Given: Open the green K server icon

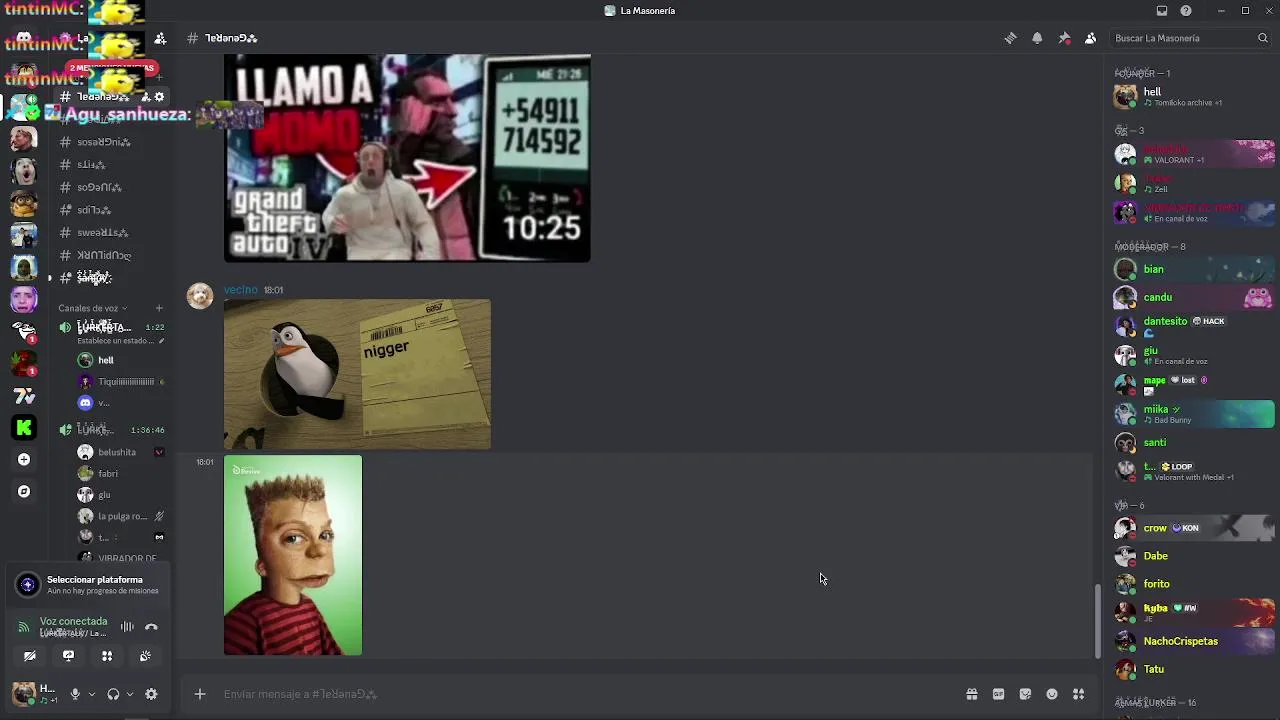Looking at the screenshot, I should [x=24, y=428].
